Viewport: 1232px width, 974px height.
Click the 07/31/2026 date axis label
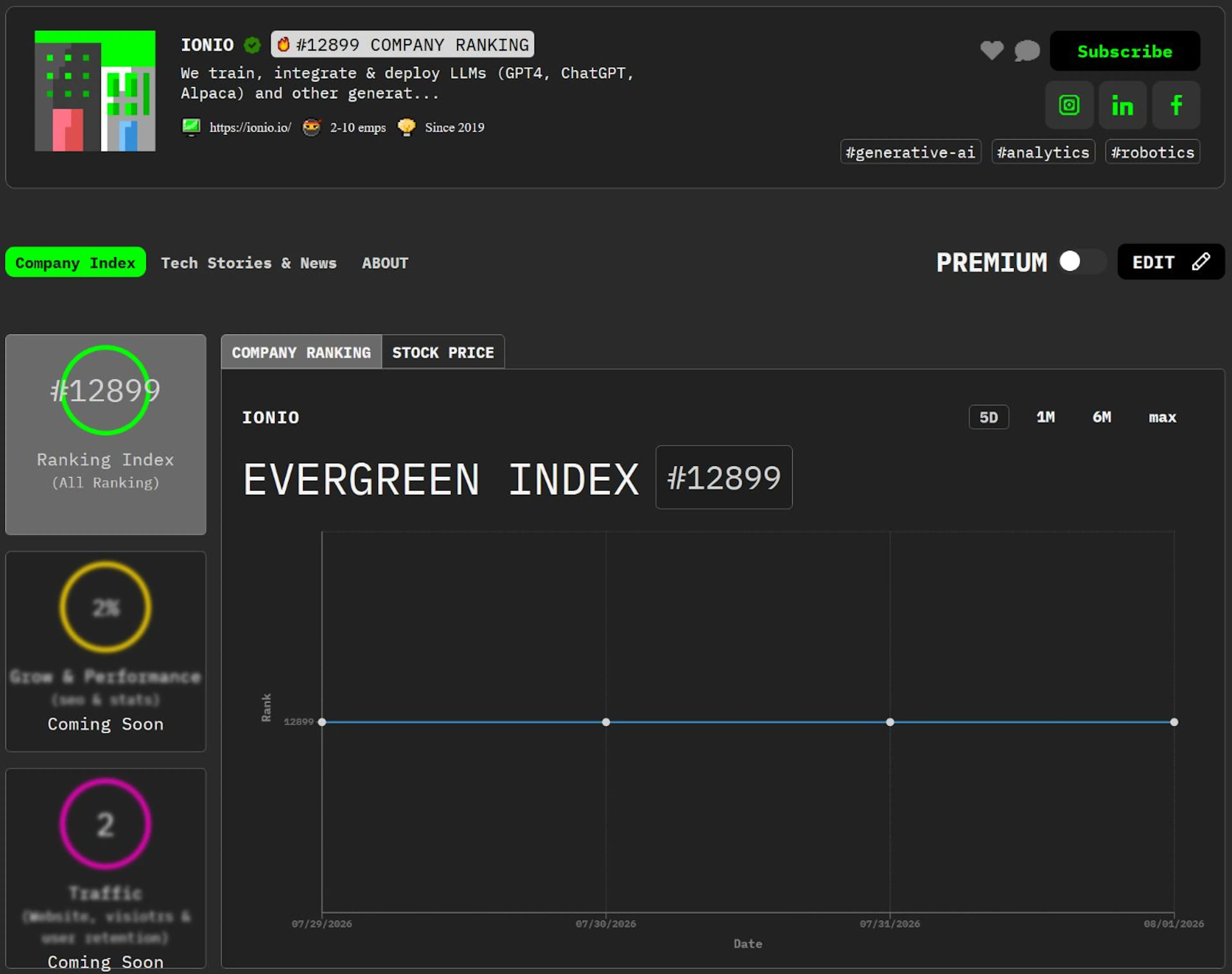click(890, 924)
